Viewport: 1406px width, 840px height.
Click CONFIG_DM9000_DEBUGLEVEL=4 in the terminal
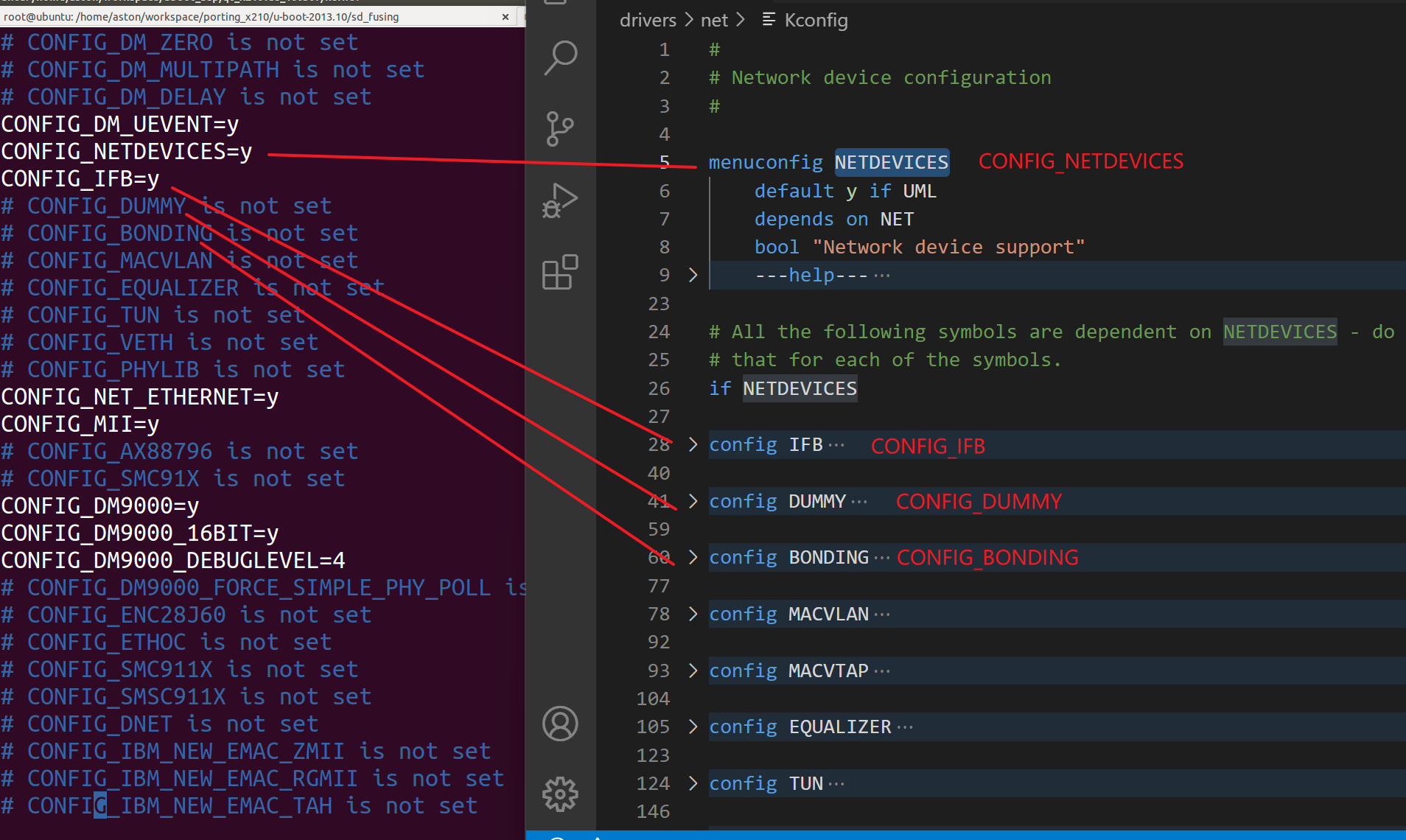click(173, 560)
